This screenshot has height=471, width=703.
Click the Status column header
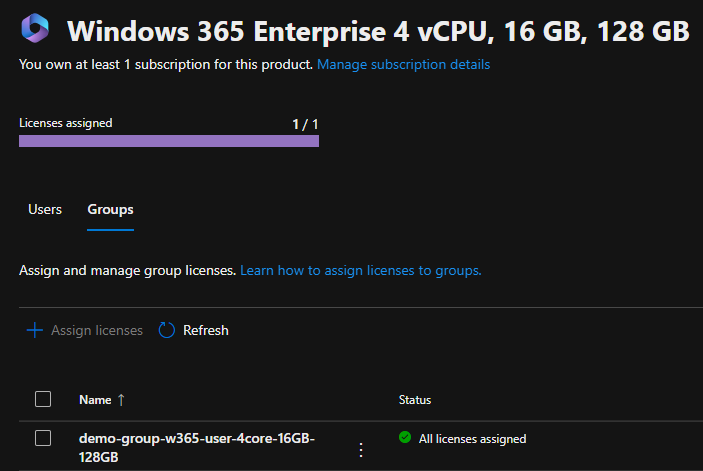tap(415, 400)
